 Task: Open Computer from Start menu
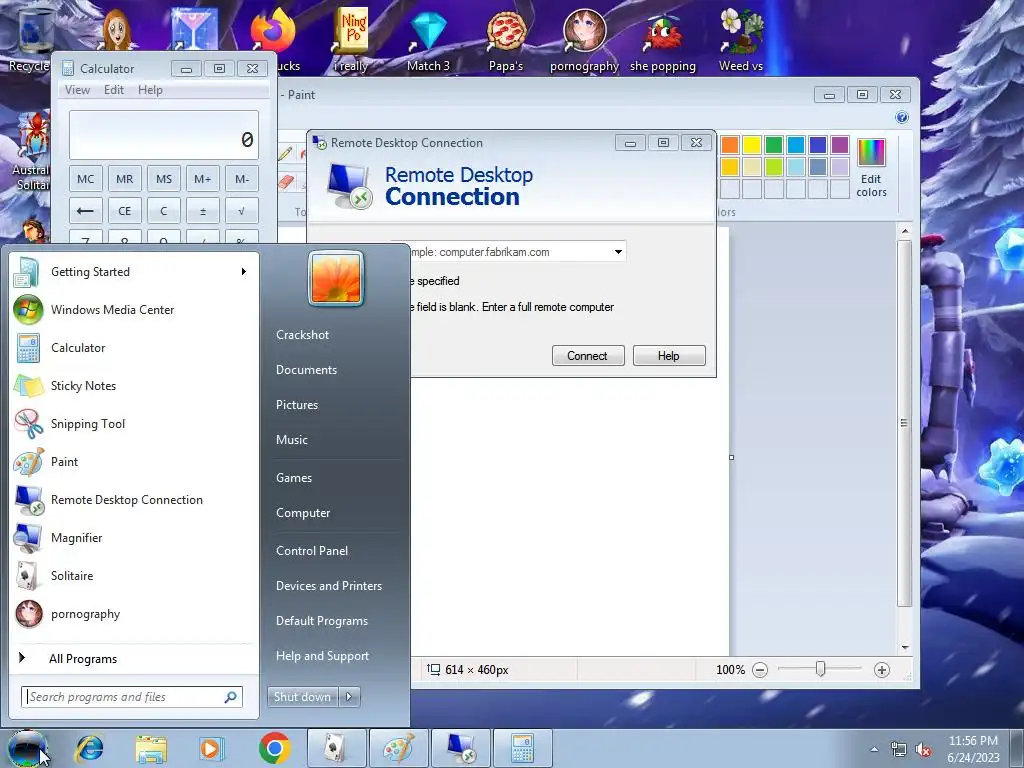tap(303, 513)
